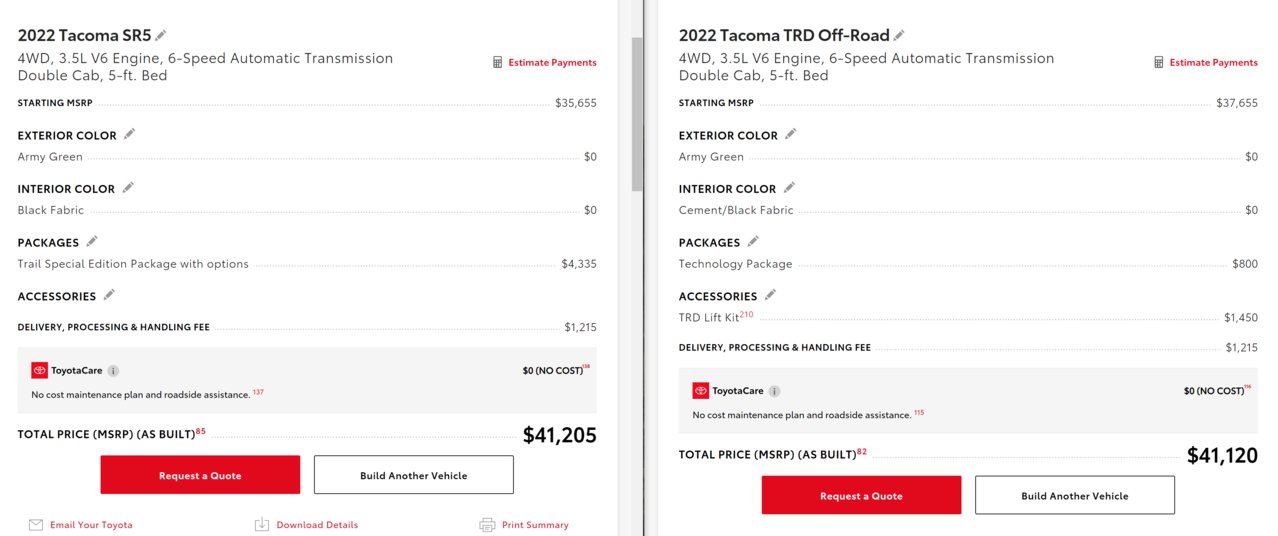Open ToyotaCare info icon in SR5 panel
Image resolution: width=1278 pixels, height=536 pixels.
[113, 371]
